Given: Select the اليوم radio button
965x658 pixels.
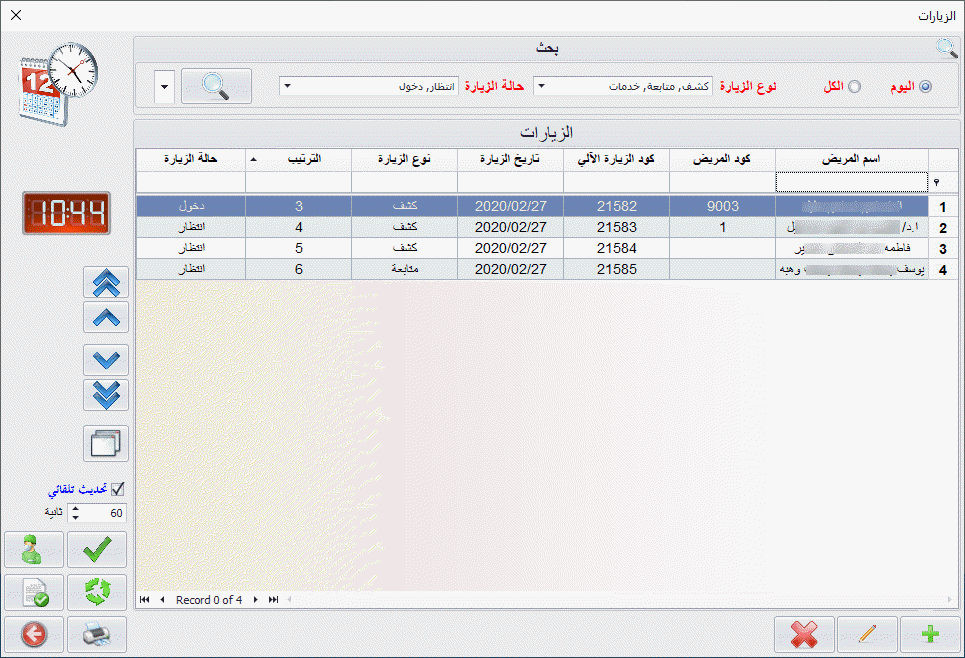Looking at the screenshot, I should [x=925, y=87].
